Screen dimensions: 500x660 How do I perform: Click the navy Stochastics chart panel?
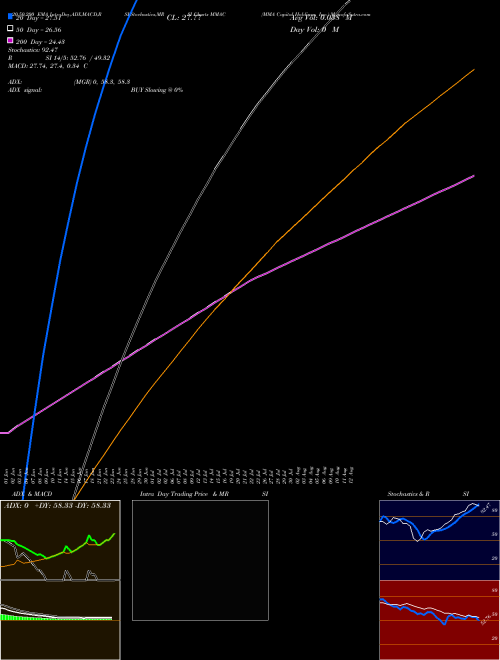point(439,540)
